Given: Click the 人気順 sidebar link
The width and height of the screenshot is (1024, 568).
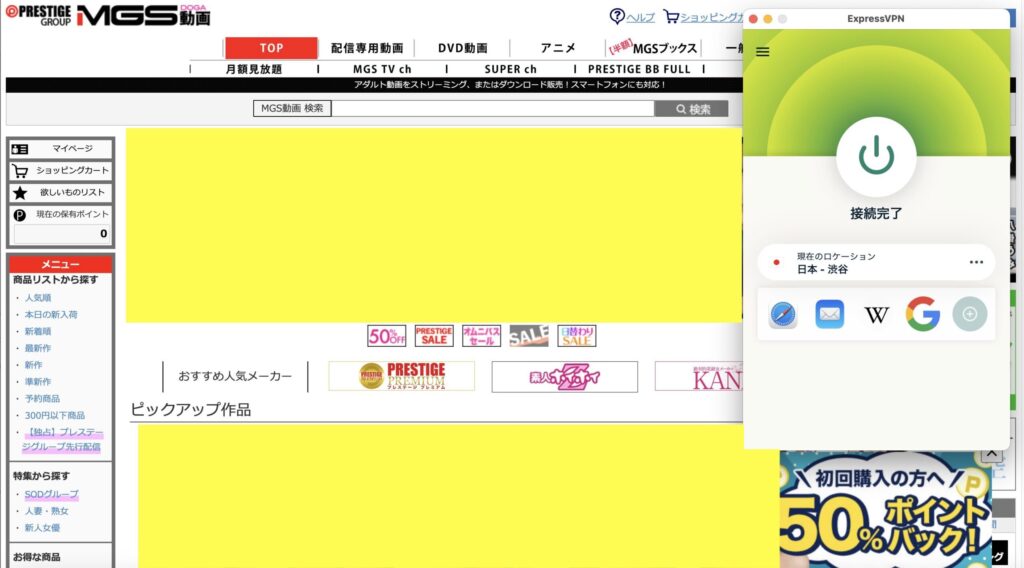Looking at the screenshot, I should [x=38, y=298].
